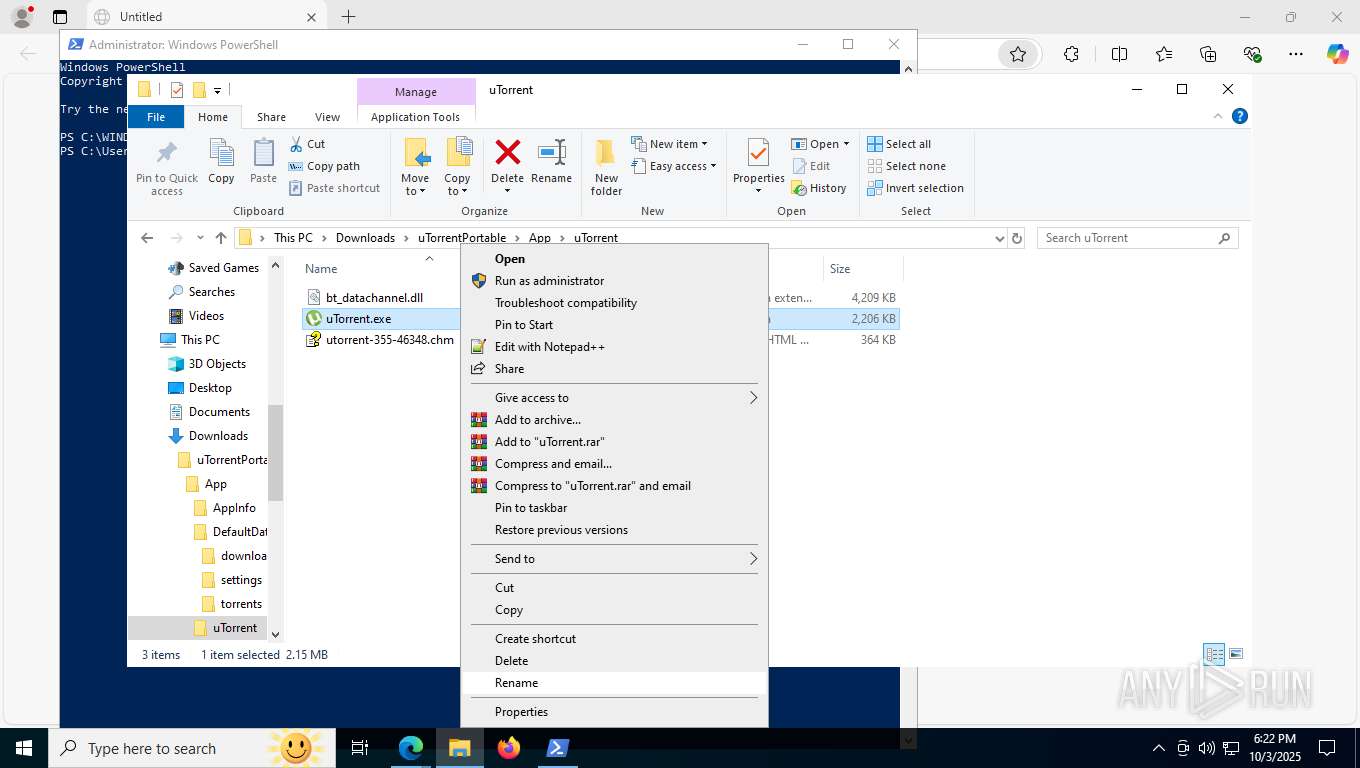Screen dimensions: 1360x768
Task: Open Microsoft Edge from the taskbar
Action: tap(411, 748)
